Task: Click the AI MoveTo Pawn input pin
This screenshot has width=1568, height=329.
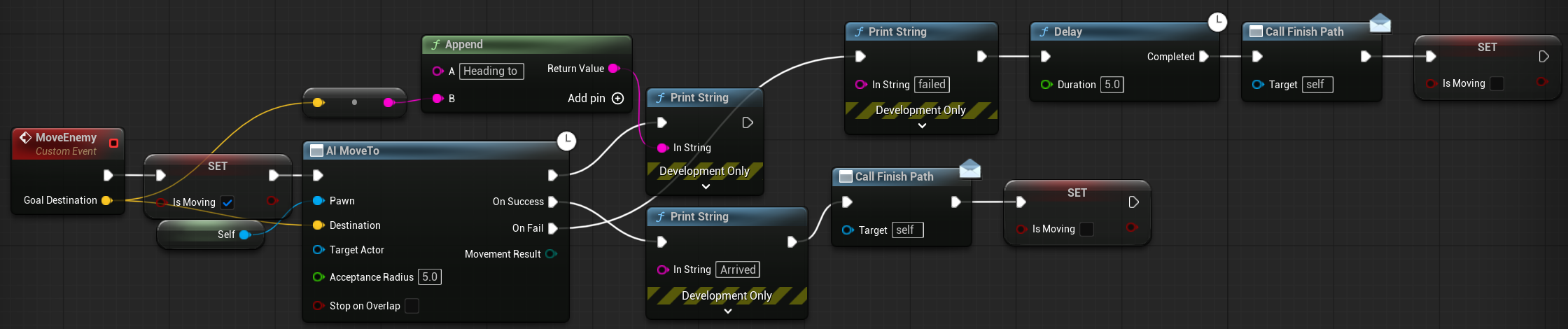Action: (318, 201)
